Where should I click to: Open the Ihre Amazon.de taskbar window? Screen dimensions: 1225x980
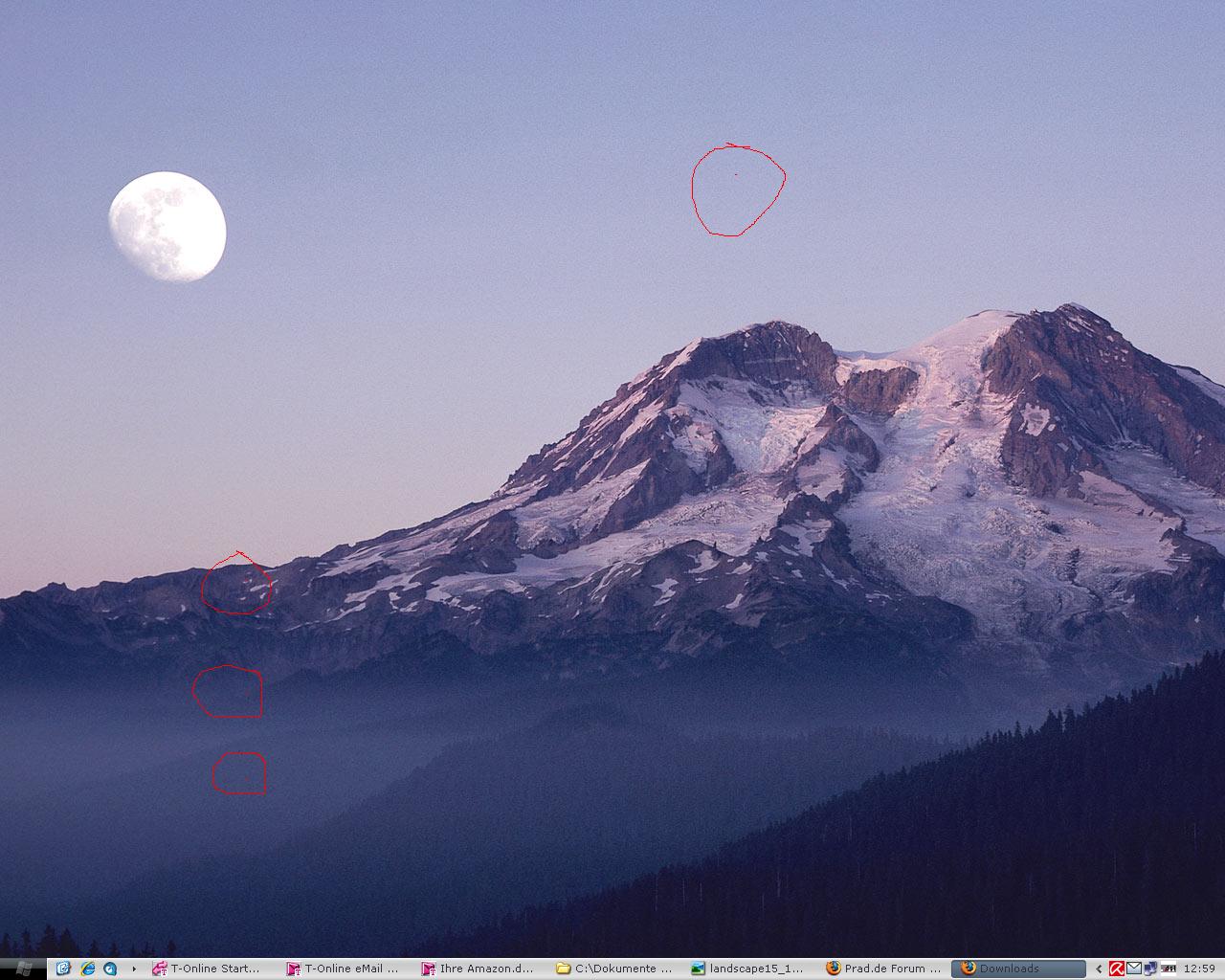tap(480, 969)
